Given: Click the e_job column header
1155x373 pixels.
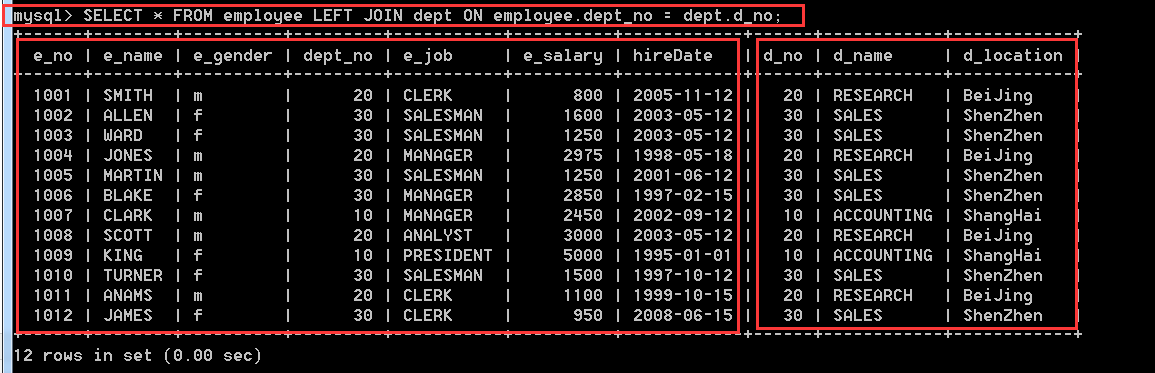Looking at the screenshot, I should [x=428, y=56].
